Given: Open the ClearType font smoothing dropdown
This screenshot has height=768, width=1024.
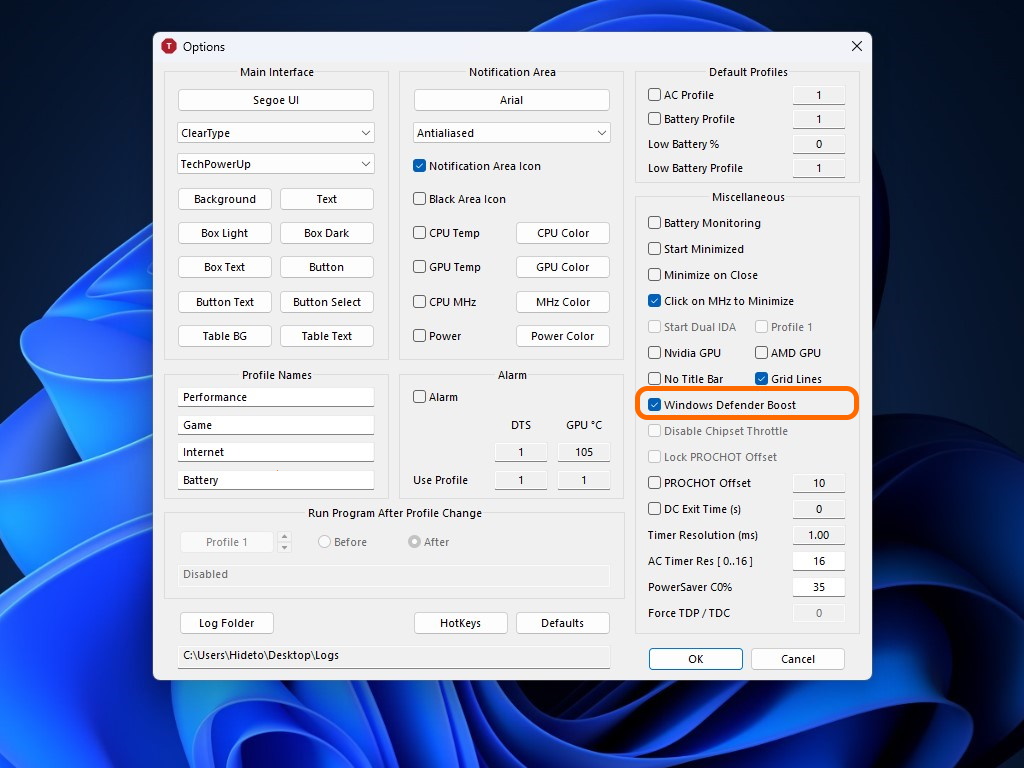Looking at the screenshot, I should pos(275,132).
